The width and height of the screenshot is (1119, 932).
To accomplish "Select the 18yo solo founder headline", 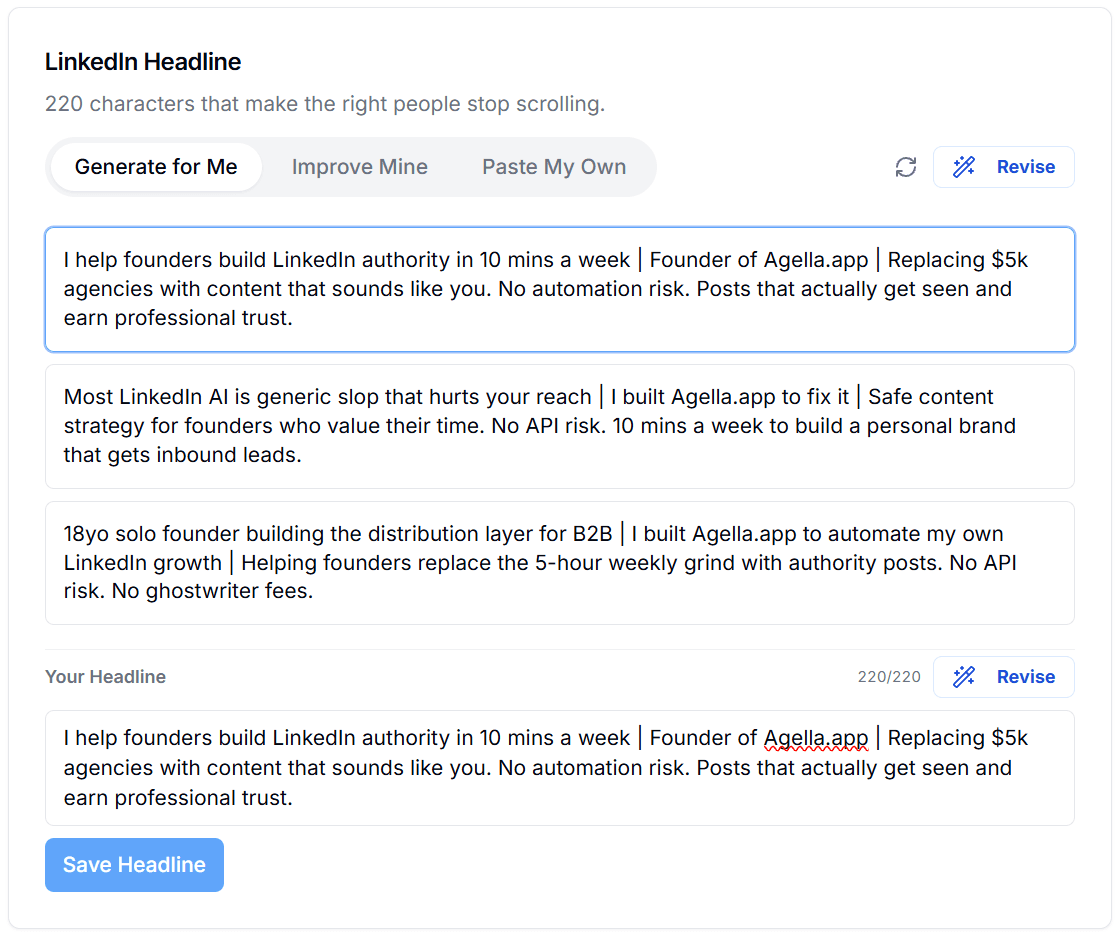I will (560, 563).
